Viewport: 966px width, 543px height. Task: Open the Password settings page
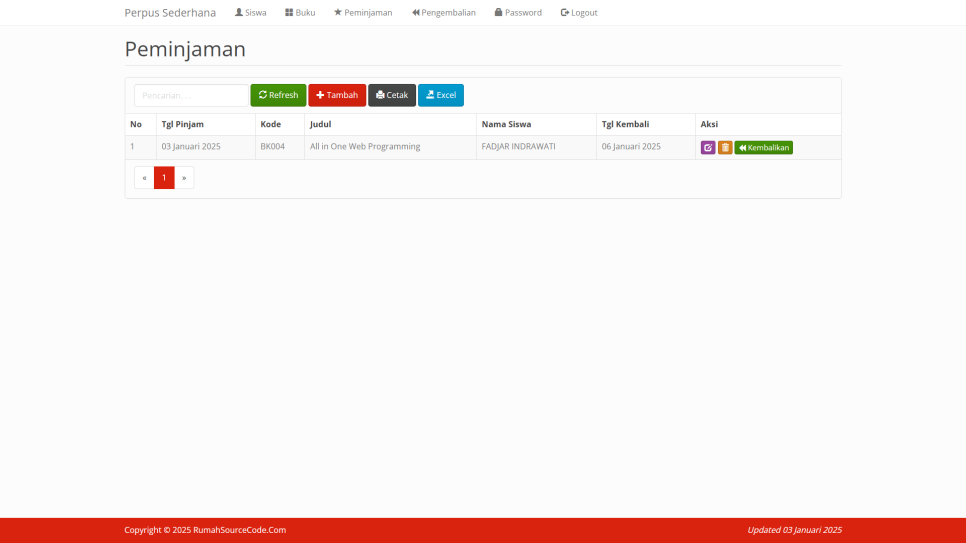pyautogui.click(x=518, y=13)
